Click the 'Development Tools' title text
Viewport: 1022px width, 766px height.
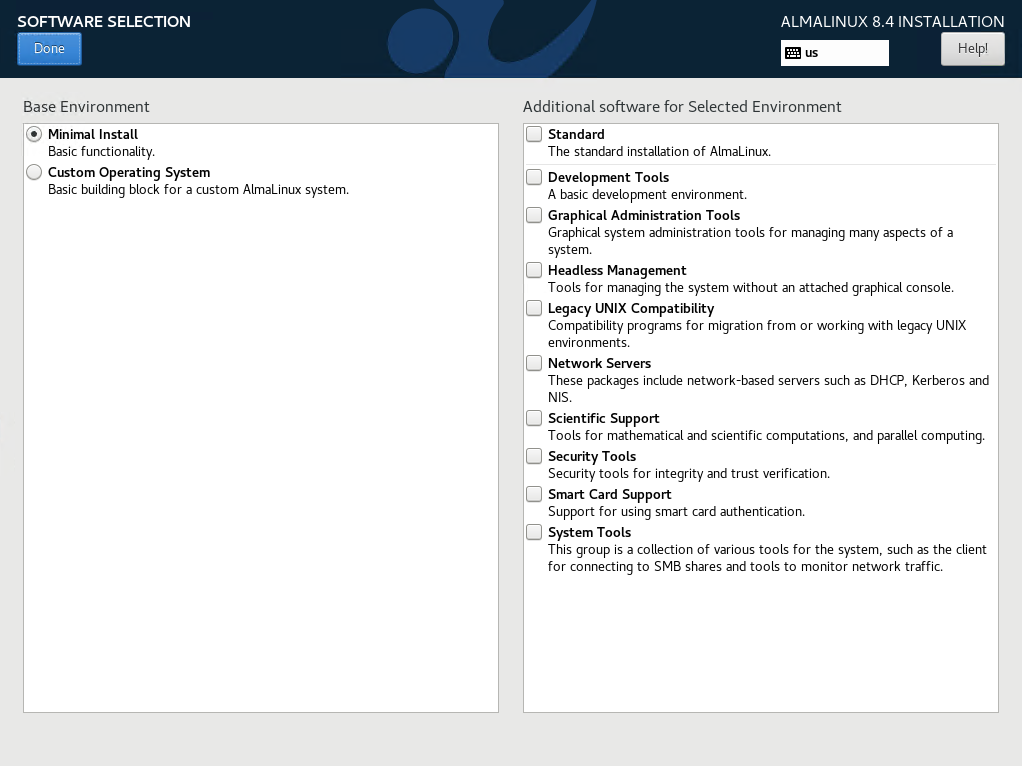pos(608,177)
